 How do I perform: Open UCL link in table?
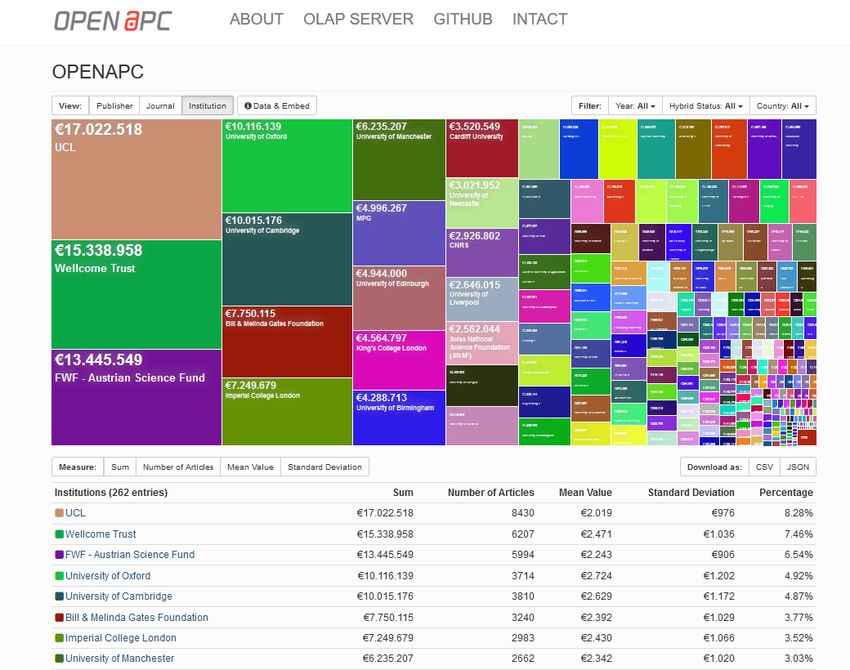point(75,513)
